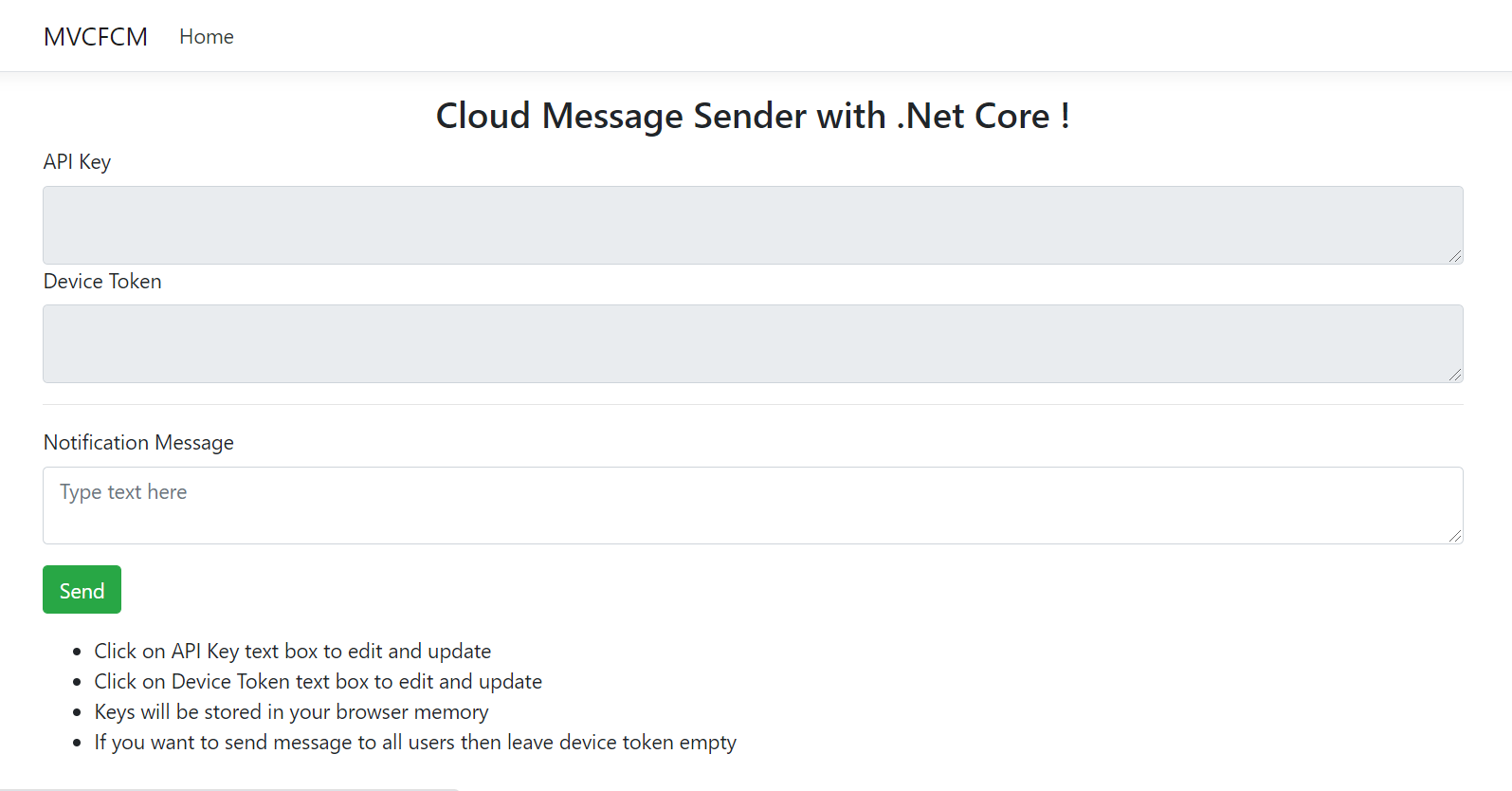
Task: Click the Device Token textarea resize grip
Action: (x=1457, y=375)
